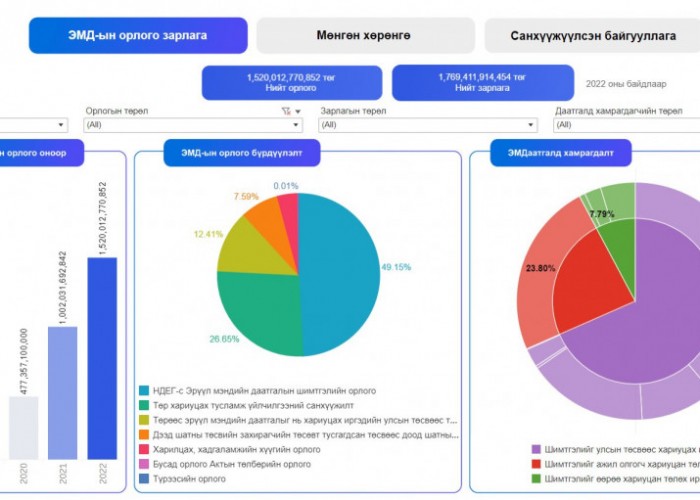Open the Санхүүжүүлсэн байгууллага tab
This screenshot has width=700, height=500.
coord(592,36)
